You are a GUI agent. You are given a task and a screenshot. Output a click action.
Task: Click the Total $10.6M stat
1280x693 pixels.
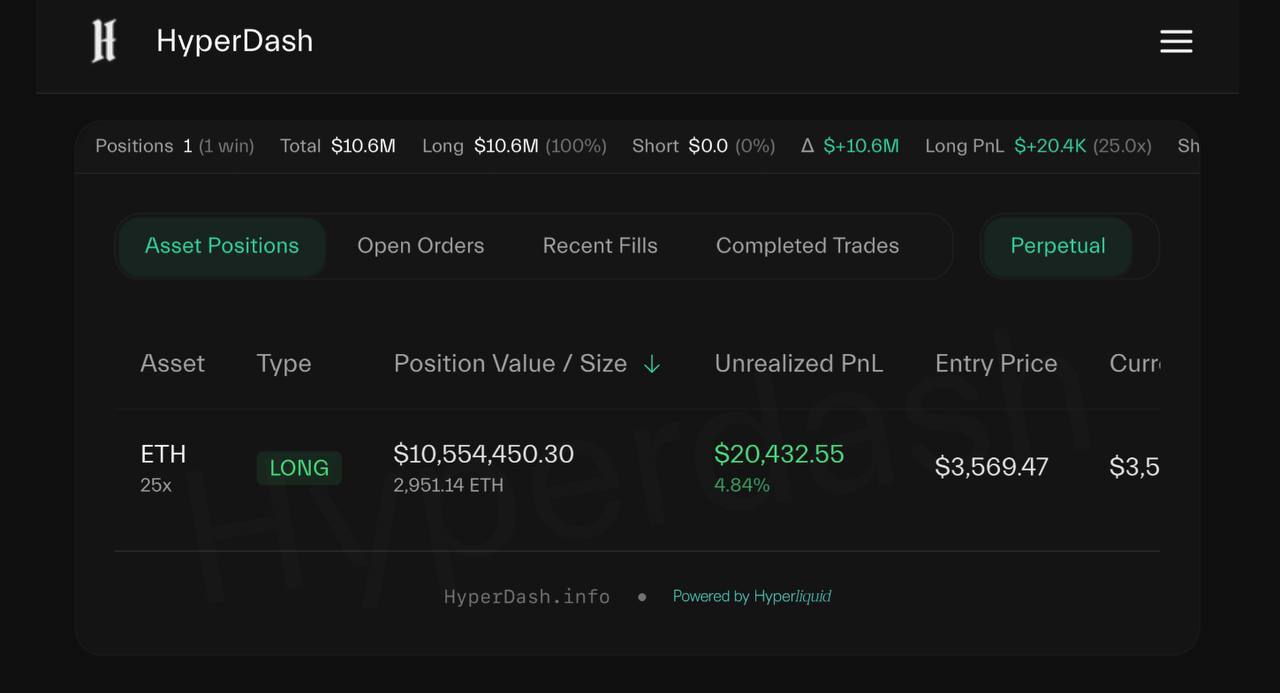[338, 146]
